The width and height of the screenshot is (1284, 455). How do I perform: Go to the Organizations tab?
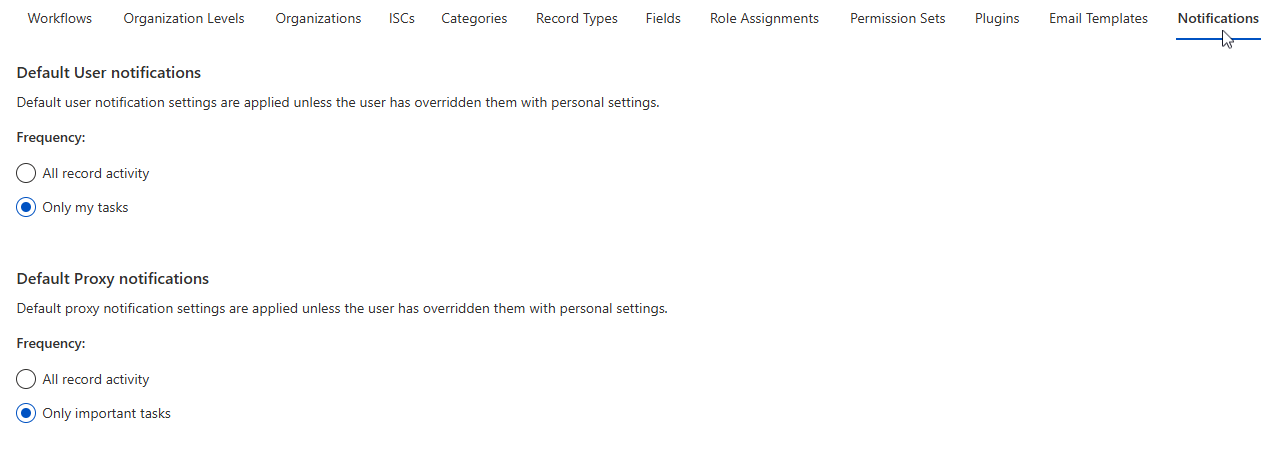point(318,18)
